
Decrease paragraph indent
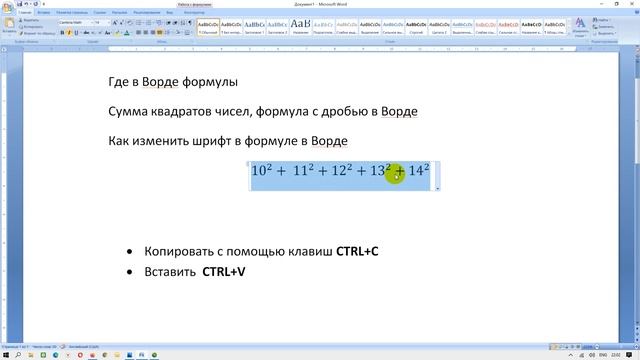(169, 22)
